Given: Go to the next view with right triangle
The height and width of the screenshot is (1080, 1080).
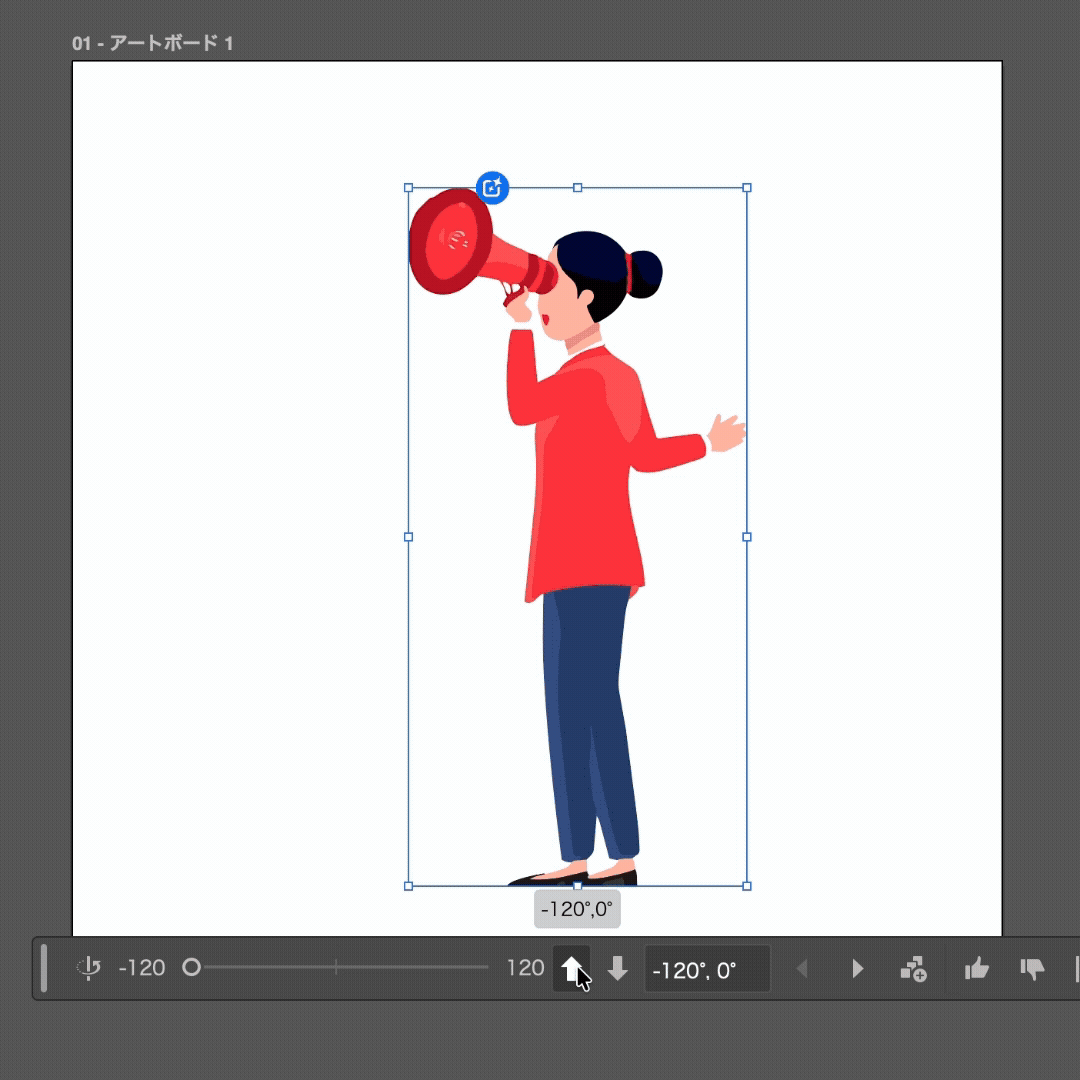Looking at the screenshot, I should click(857, 968).
